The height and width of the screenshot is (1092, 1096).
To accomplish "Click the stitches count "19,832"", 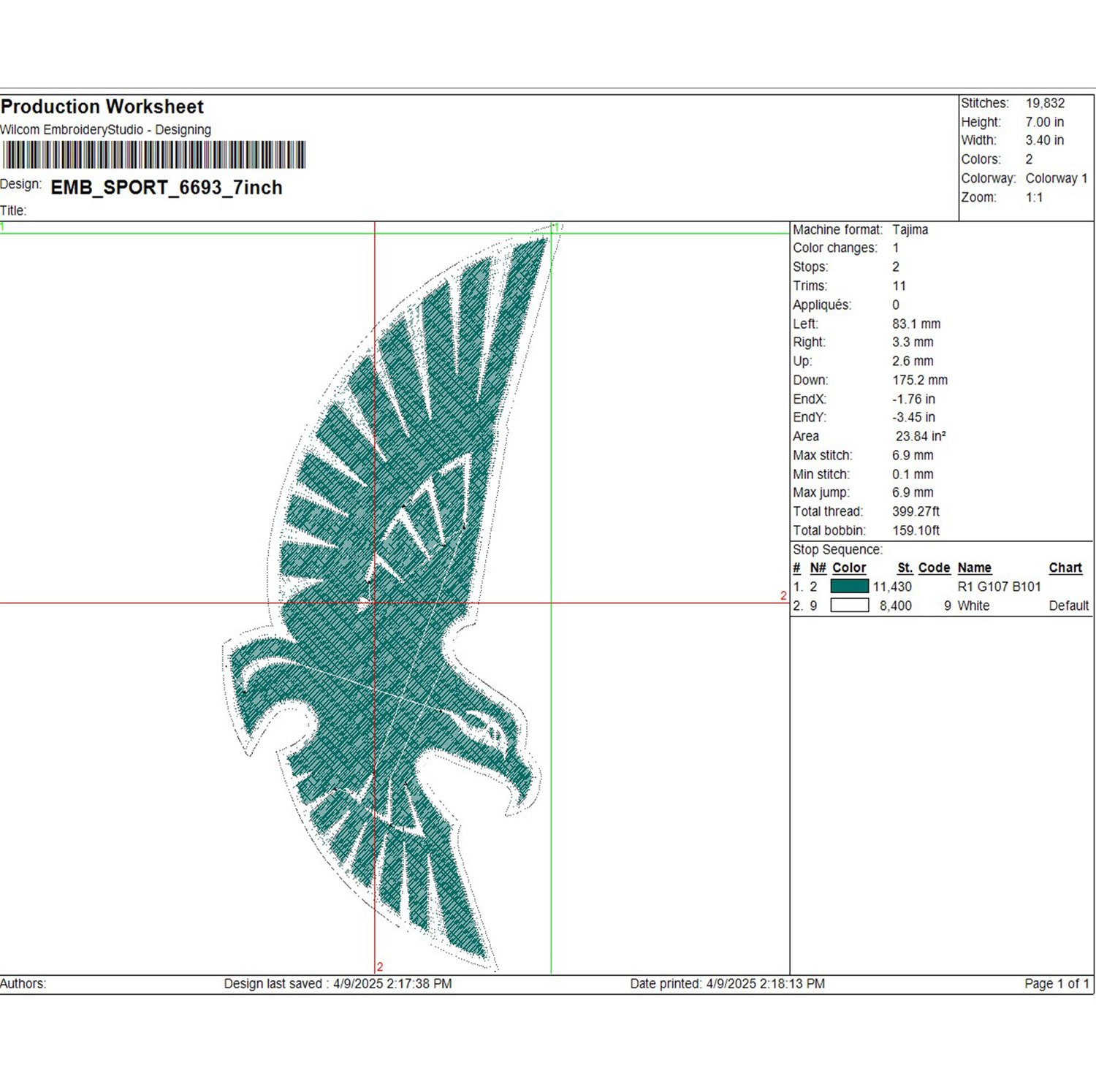I will coord(1045,103).
